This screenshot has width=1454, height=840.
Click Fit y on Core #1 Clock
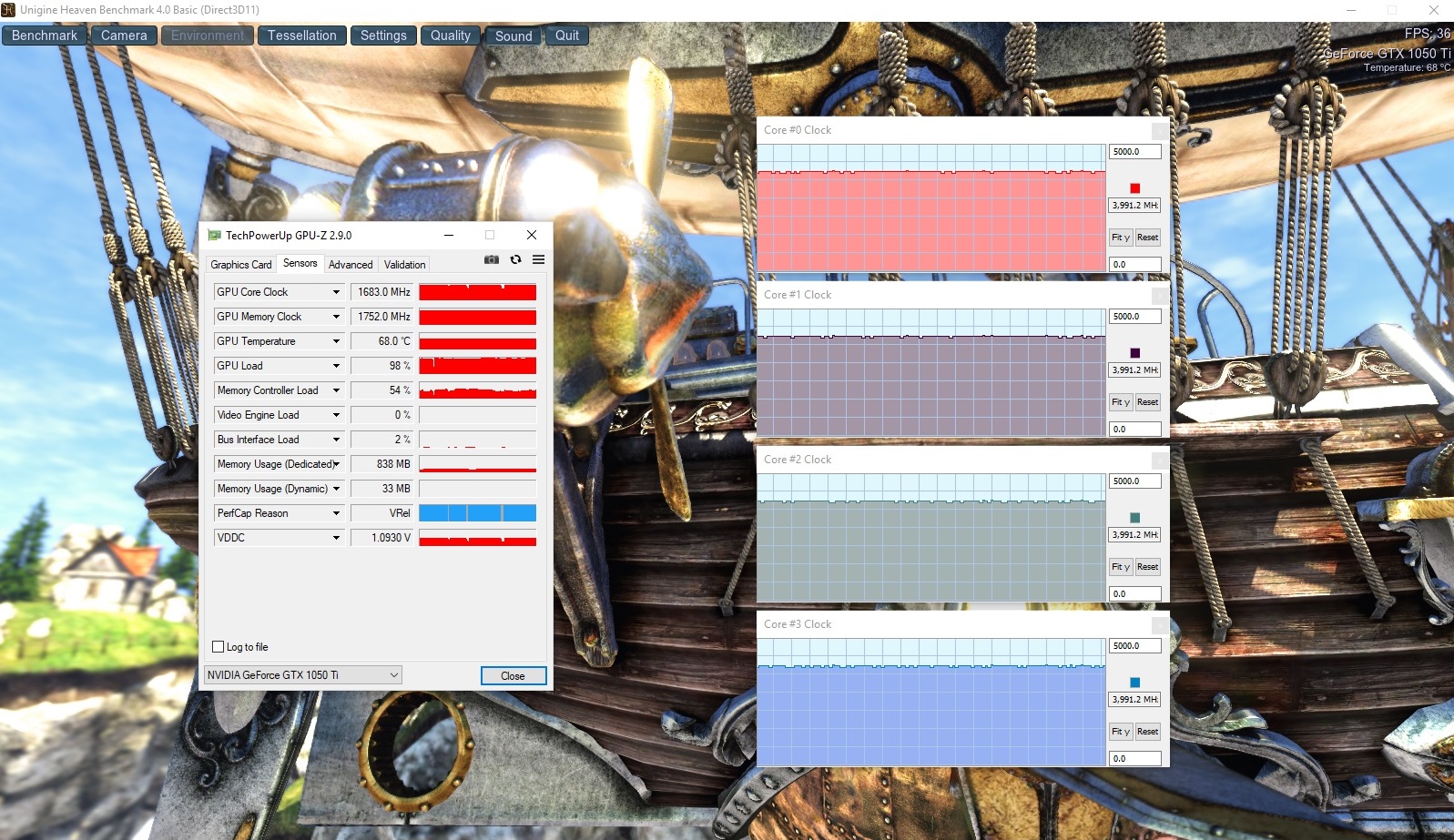click(x=1121, y=402)
